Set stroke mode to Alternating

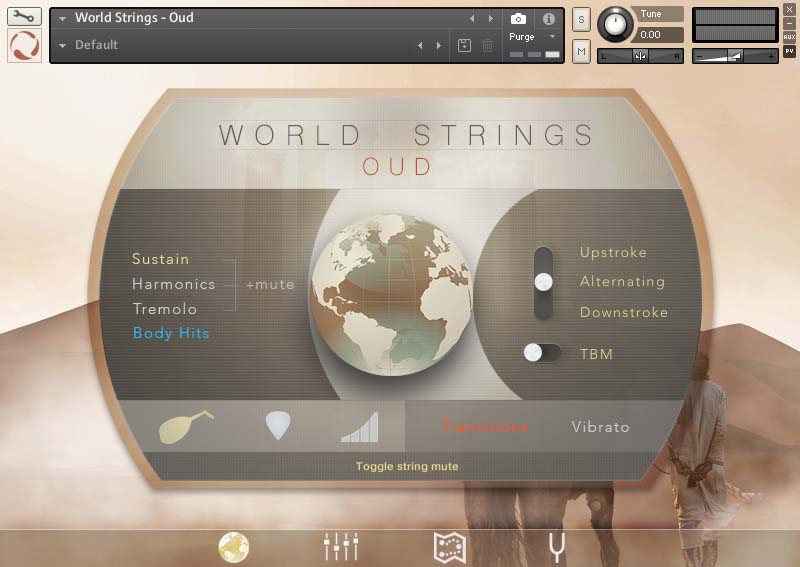pos(622,282)
